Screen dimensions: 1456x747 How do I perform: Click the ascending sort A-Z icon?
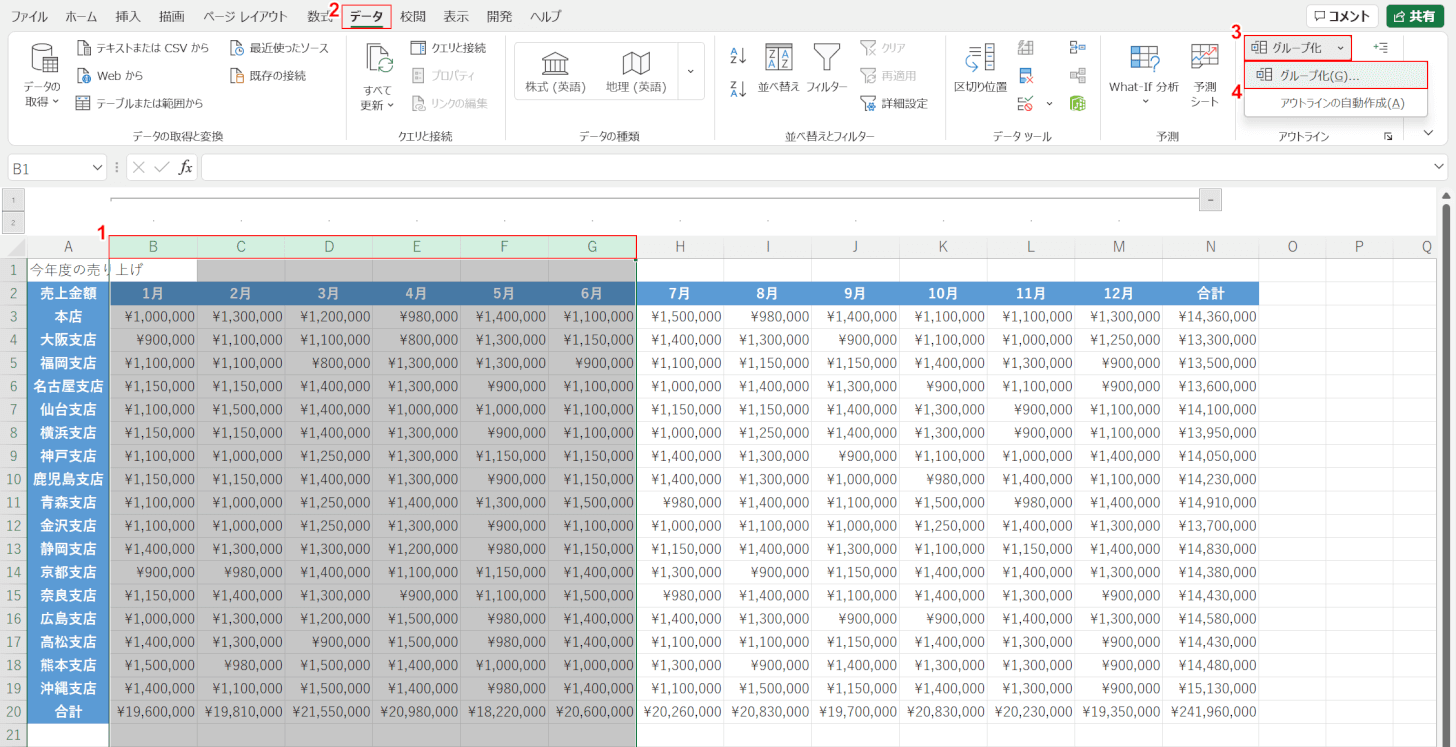(738, 55)
